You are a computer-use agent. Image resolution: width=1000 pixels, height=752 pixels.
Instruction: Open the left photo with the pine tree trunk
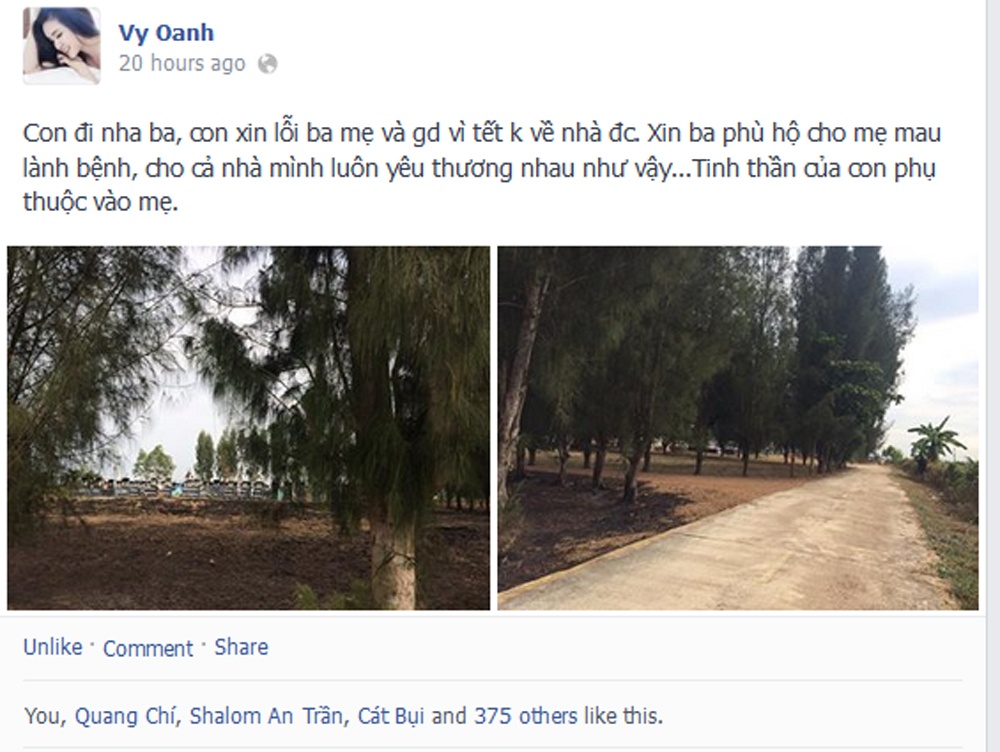pyautogui.click(x=249, y=428)
